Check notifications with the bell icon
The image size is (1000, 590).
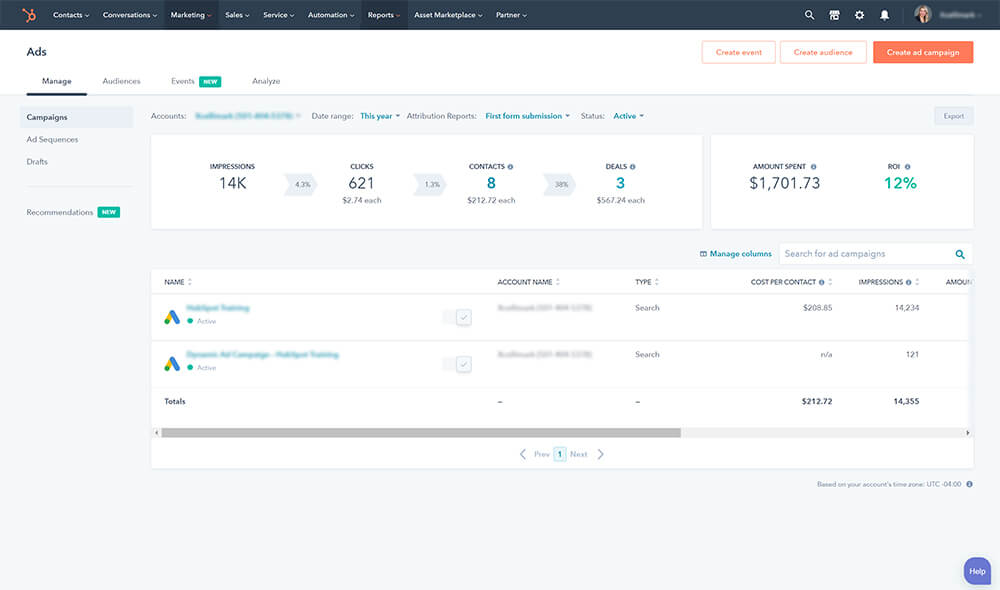pyautogui.click(x=885, y=14)
